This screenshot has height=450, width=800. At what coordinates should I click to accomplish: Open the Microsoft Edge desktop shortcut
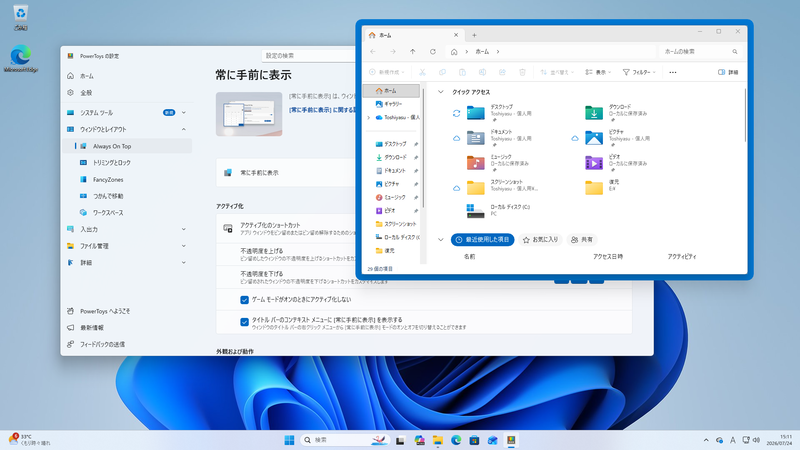(20, 59)
